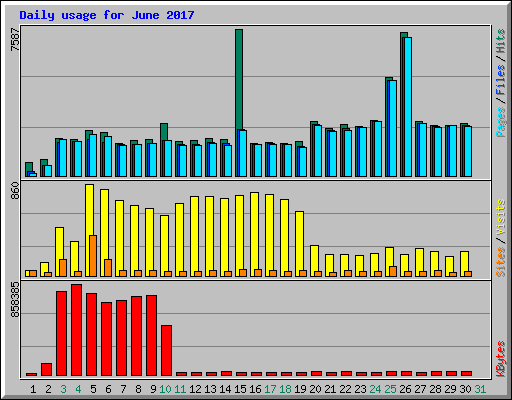
Task: Select day 22 on the x-axis
Action: (345, 389)
